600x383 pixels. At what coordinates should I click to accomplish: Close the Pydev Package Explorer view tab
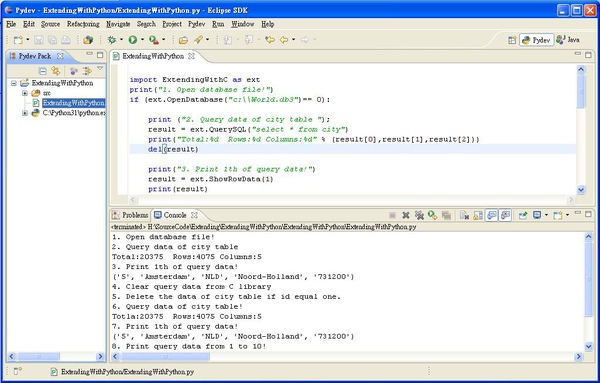tap(60, 56)
